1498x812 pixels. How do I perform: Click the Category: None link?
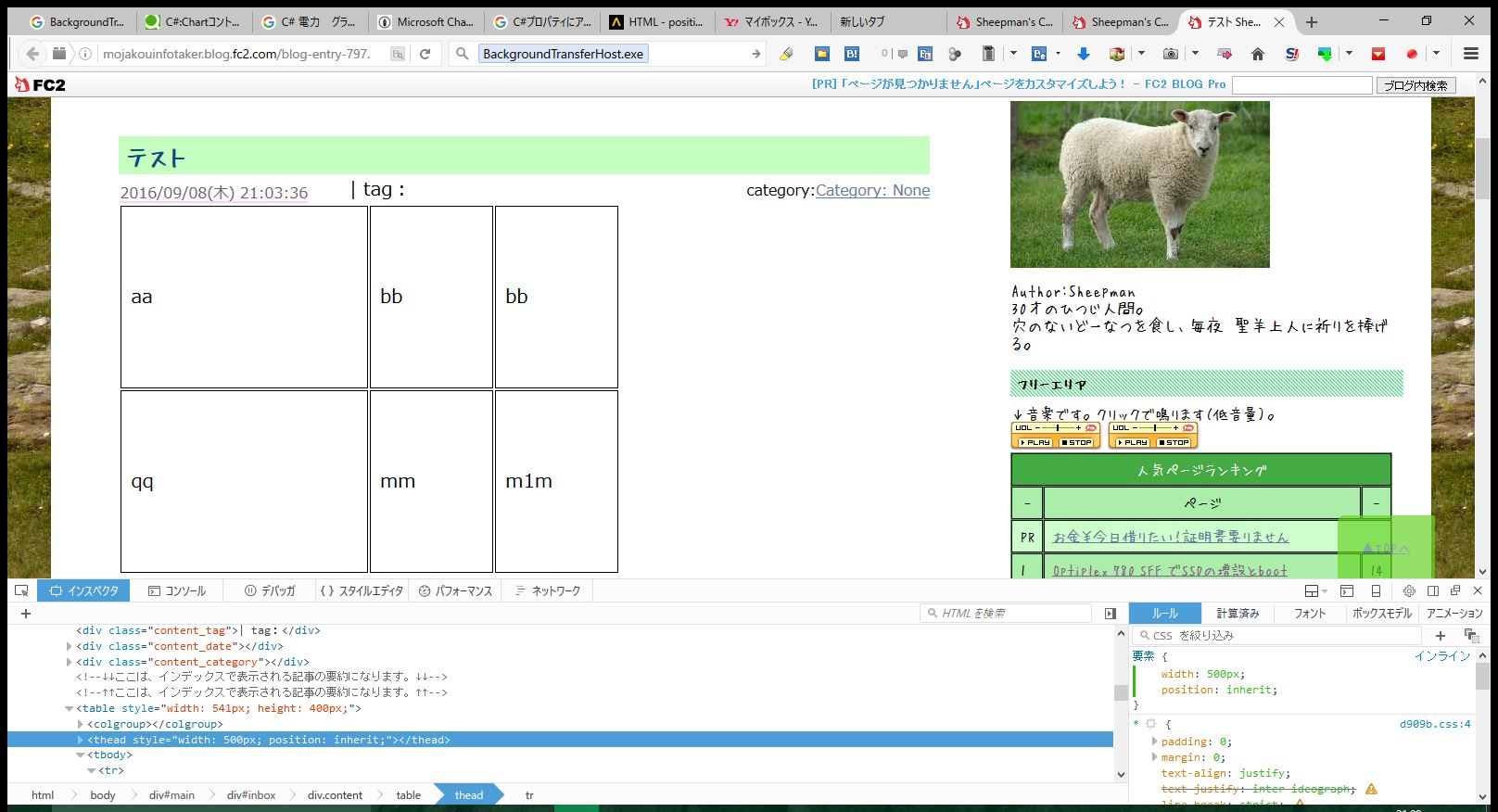(871, 190)
